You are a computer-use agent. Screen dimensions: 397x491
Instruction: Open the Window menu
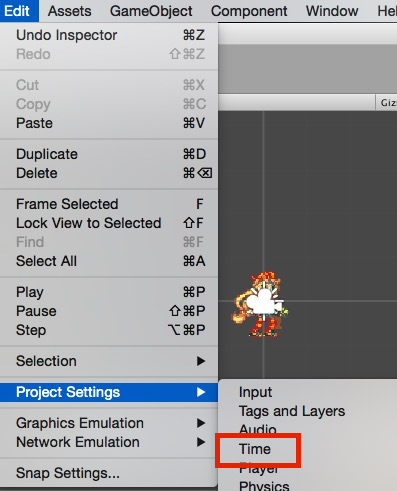point(332,11)
